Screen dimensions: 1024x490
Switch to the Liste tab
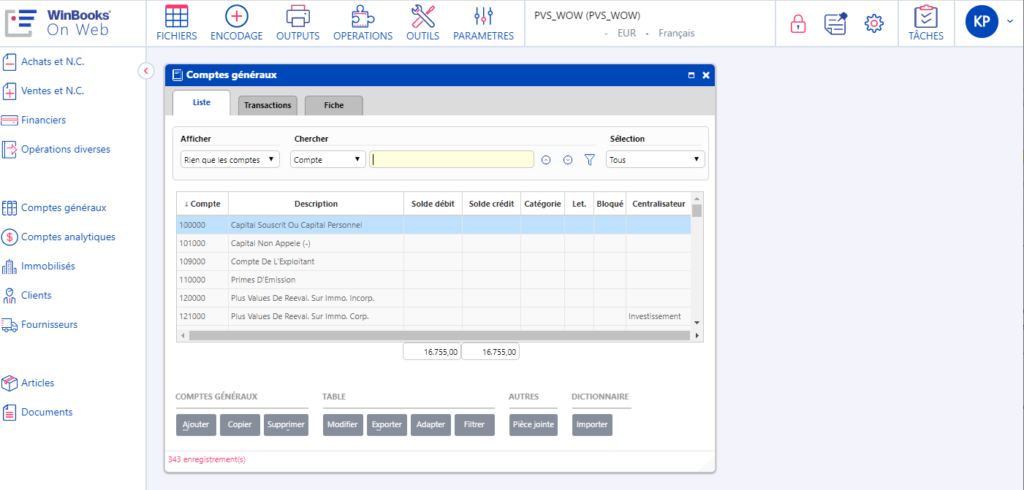[x=202, y=103]
